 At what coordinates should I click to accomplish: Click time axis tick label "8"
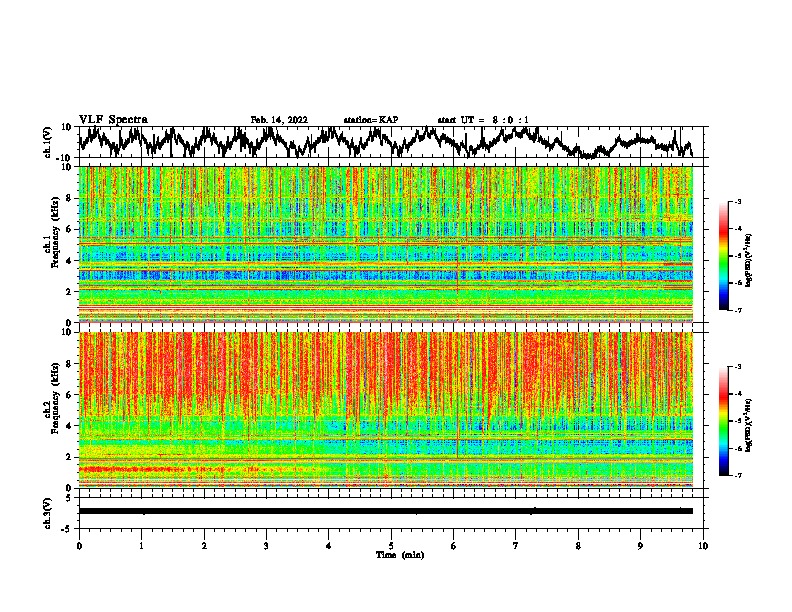pyautogui.click(x=578, y=546)
